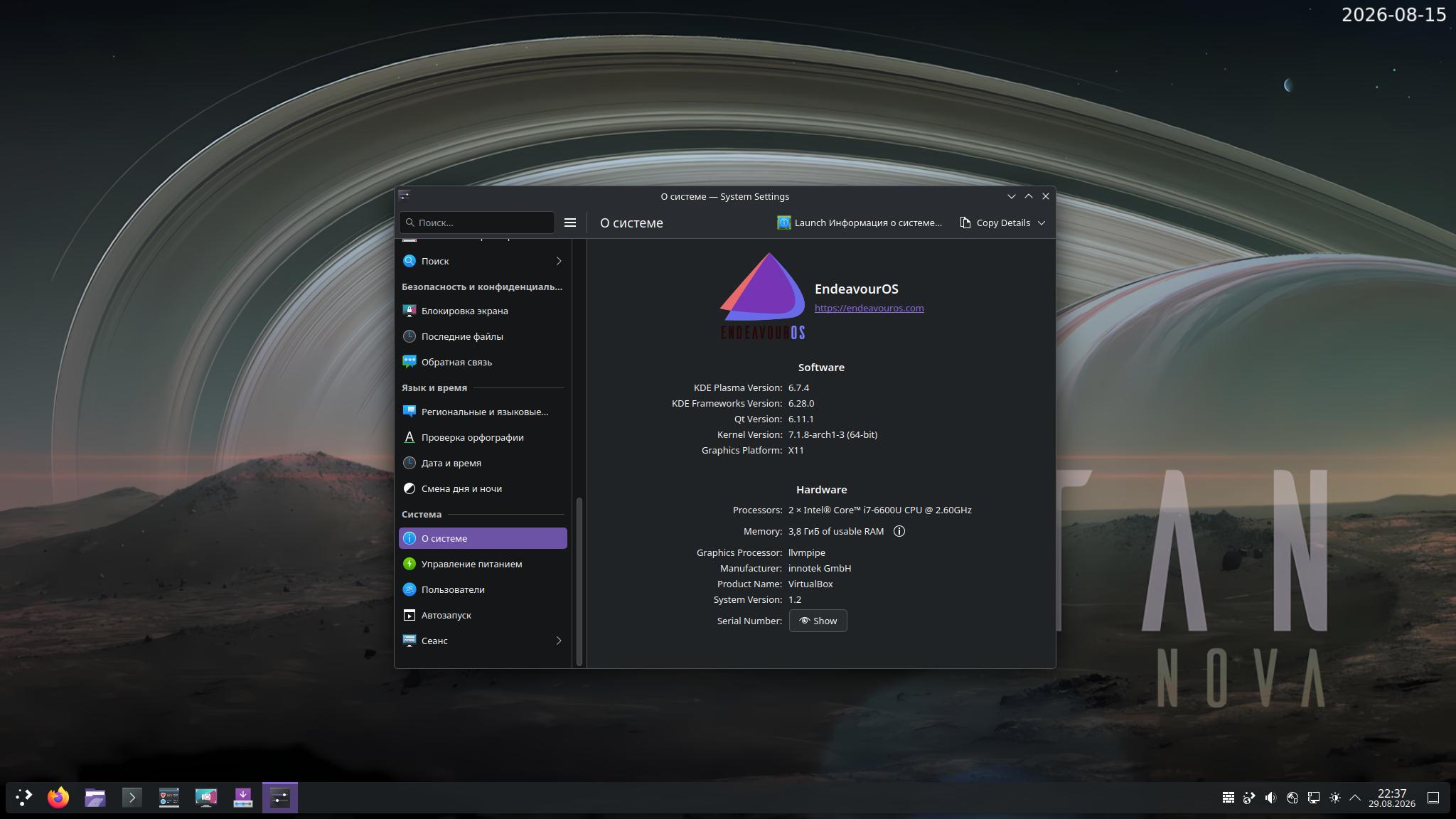
Task: Open the digital clock calendar
Action: 1392,798
